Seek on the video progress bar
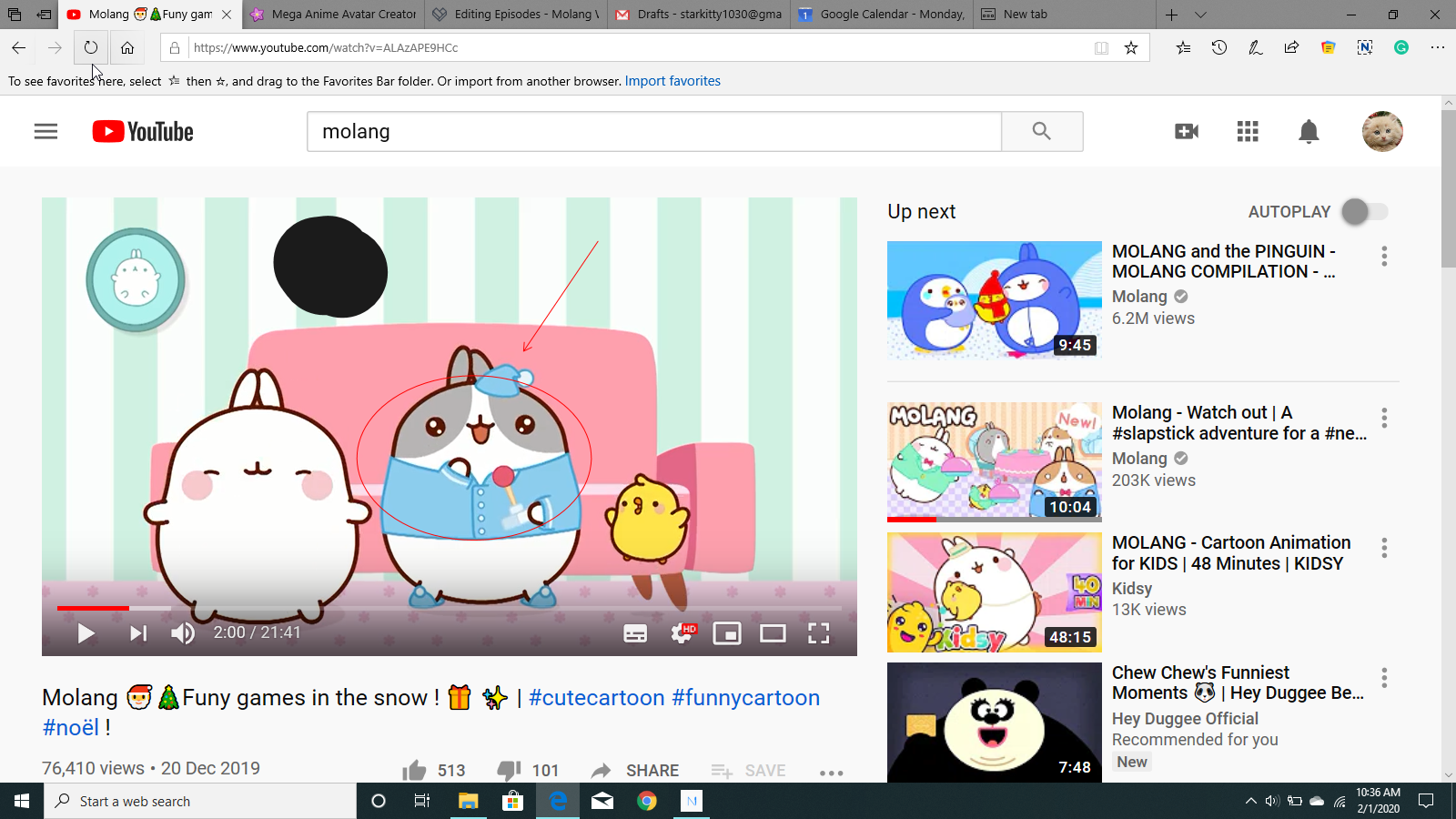1456x819 pixels. pyautogui.click(x=449, y=608)
